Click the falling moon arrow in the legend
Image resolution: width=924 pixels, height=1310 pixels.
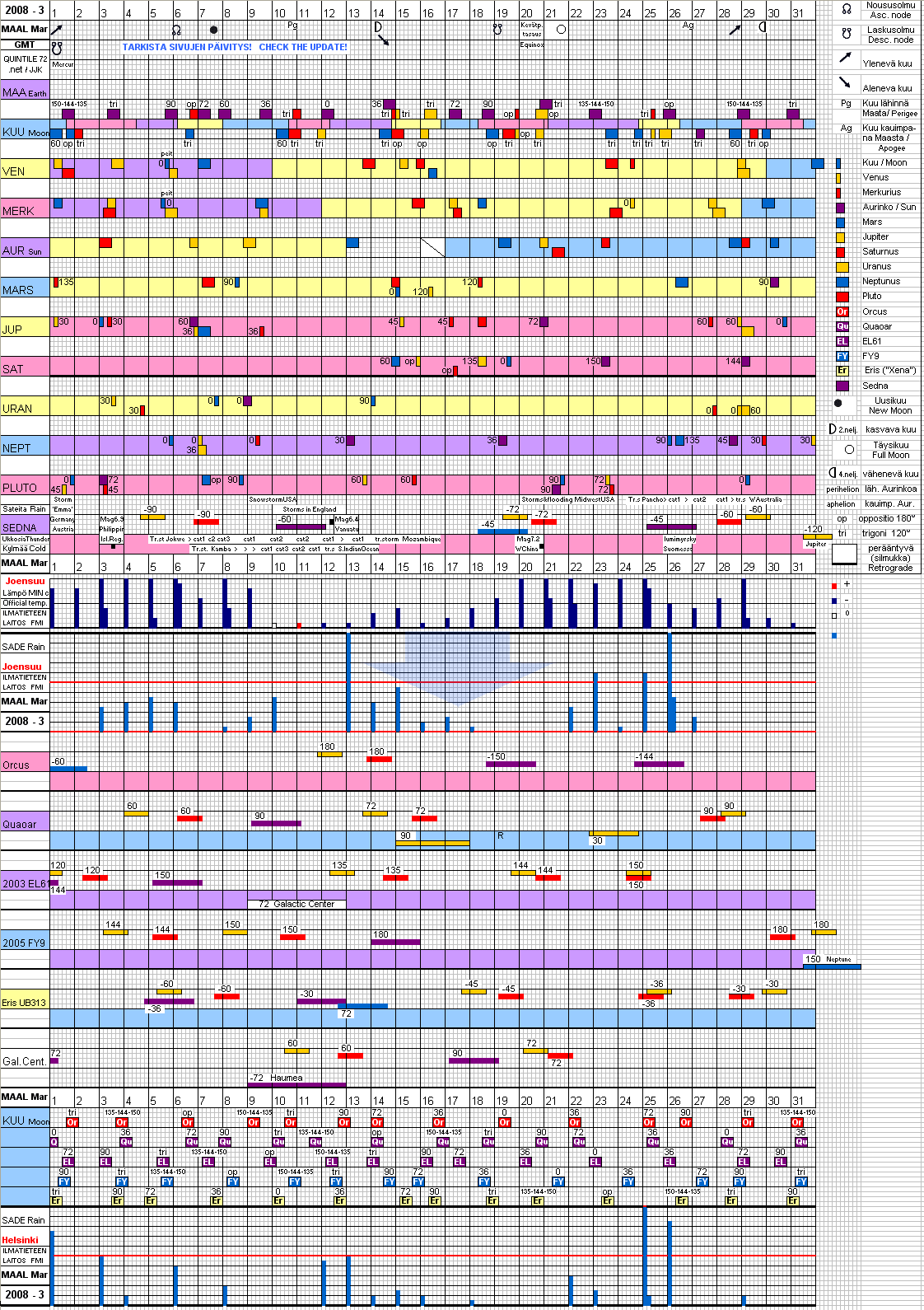(x=845, y=82)
